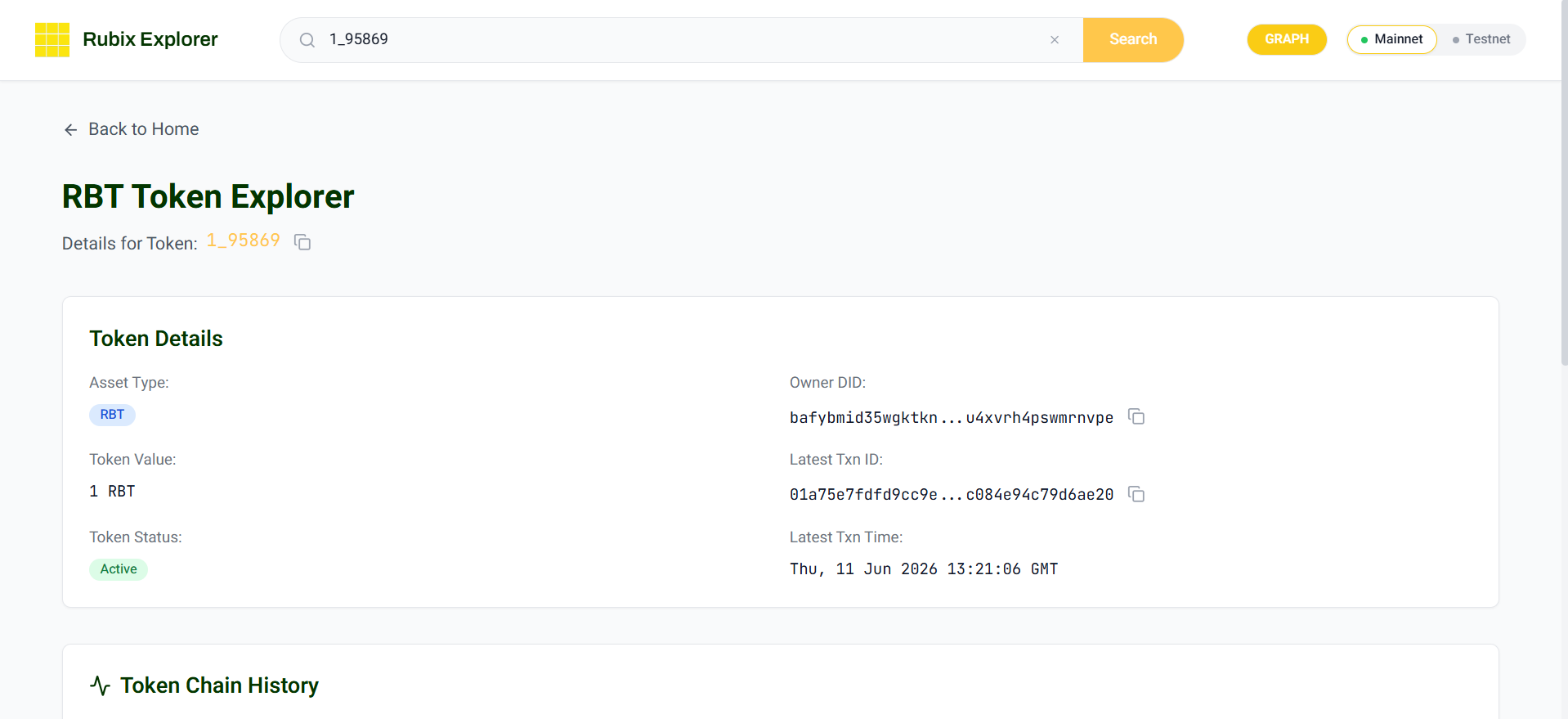Open the Rubix Explorer home title
This screenshot has width=1568, height=719.
point(150,39)
